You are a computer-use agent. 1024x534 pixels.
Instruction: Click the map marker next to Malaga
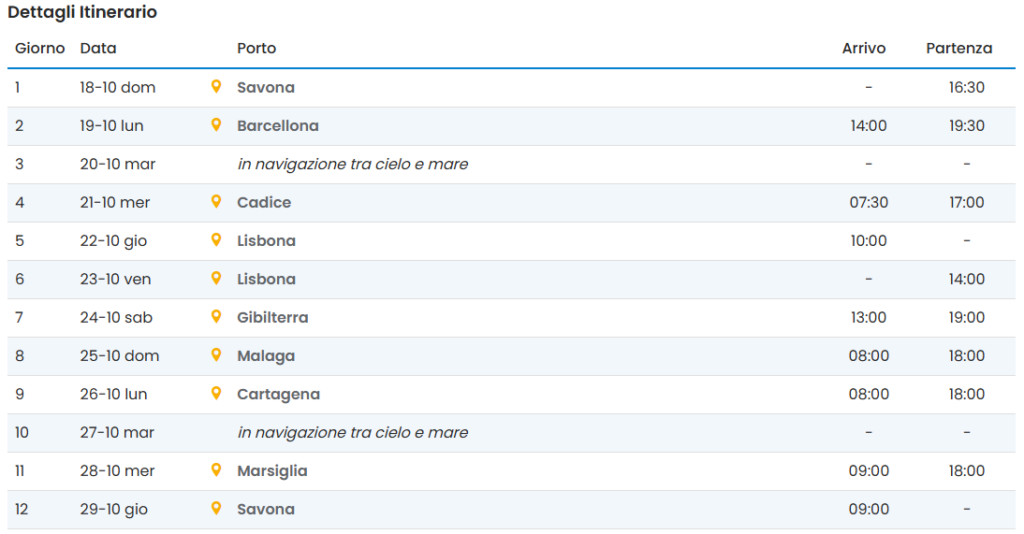pyautogui.click(x=216, y=355)
